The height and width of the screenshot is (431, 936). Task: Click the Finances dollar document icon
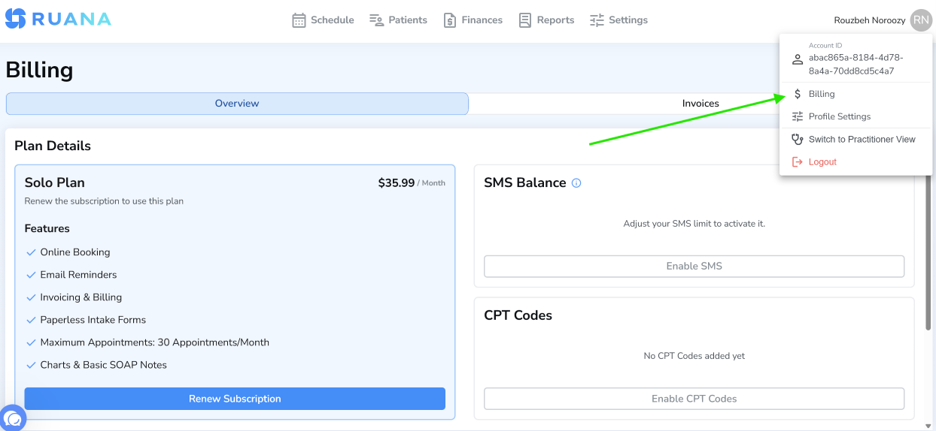coord(449,20)
